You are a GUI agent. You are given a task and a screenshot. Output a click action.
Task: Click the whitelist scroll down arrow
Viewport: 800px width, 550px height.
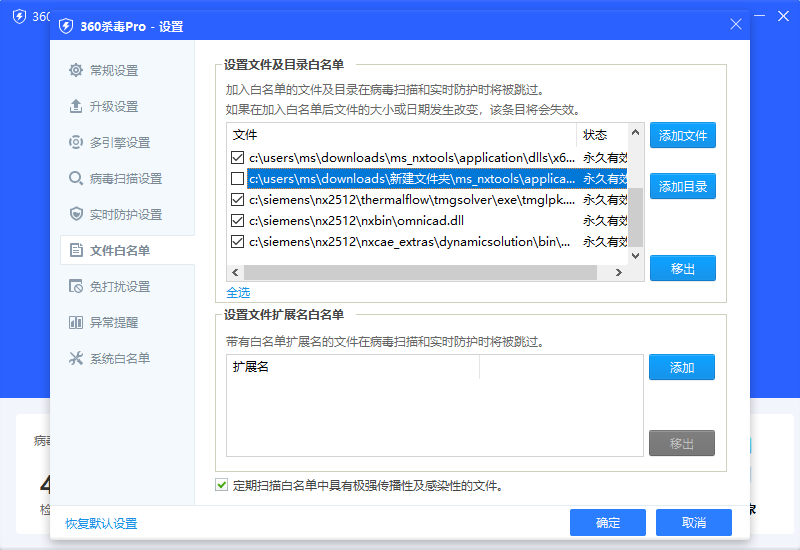pyautogui.click(x=635, y=256)
